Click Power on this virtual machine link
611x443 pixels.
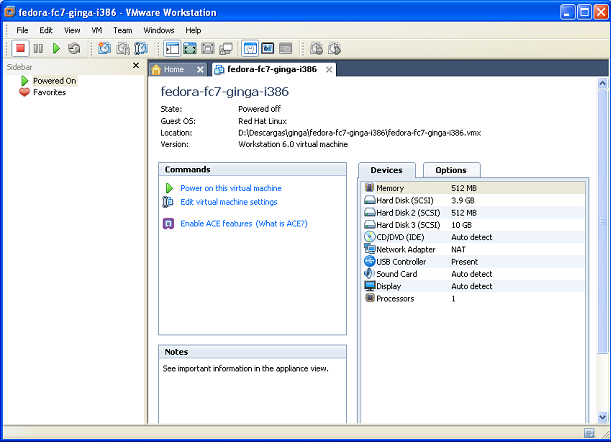point(231,188)
